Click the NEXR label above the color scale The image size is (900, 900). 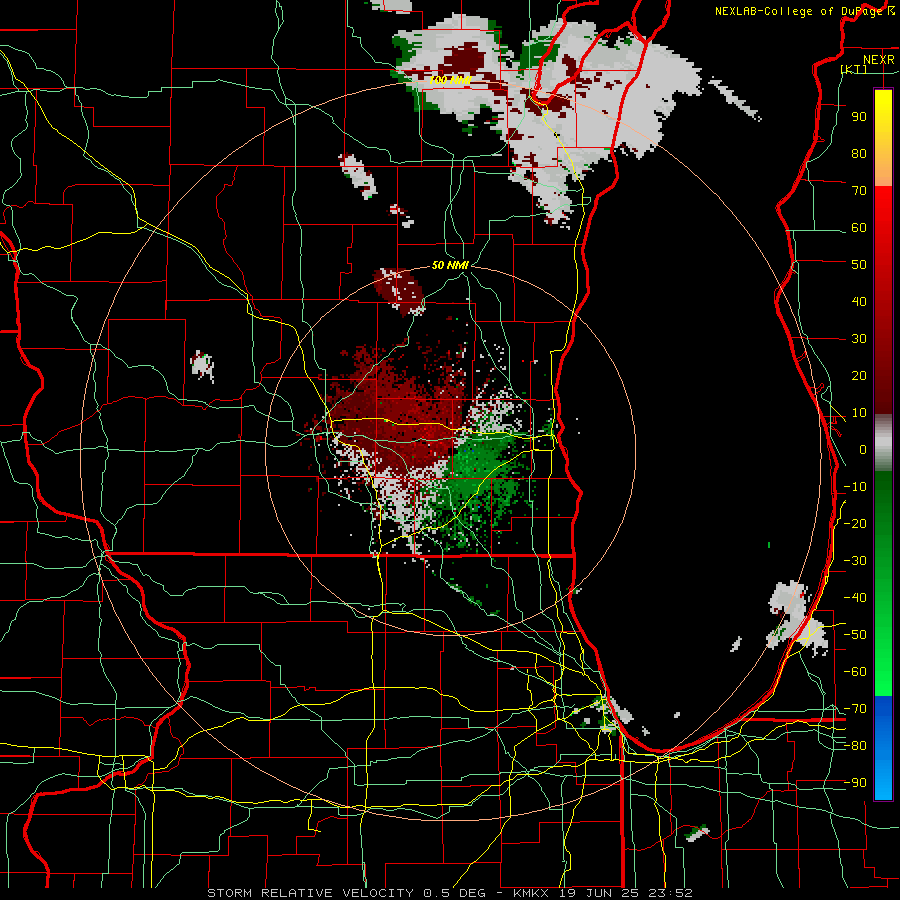tap(879, 60)
